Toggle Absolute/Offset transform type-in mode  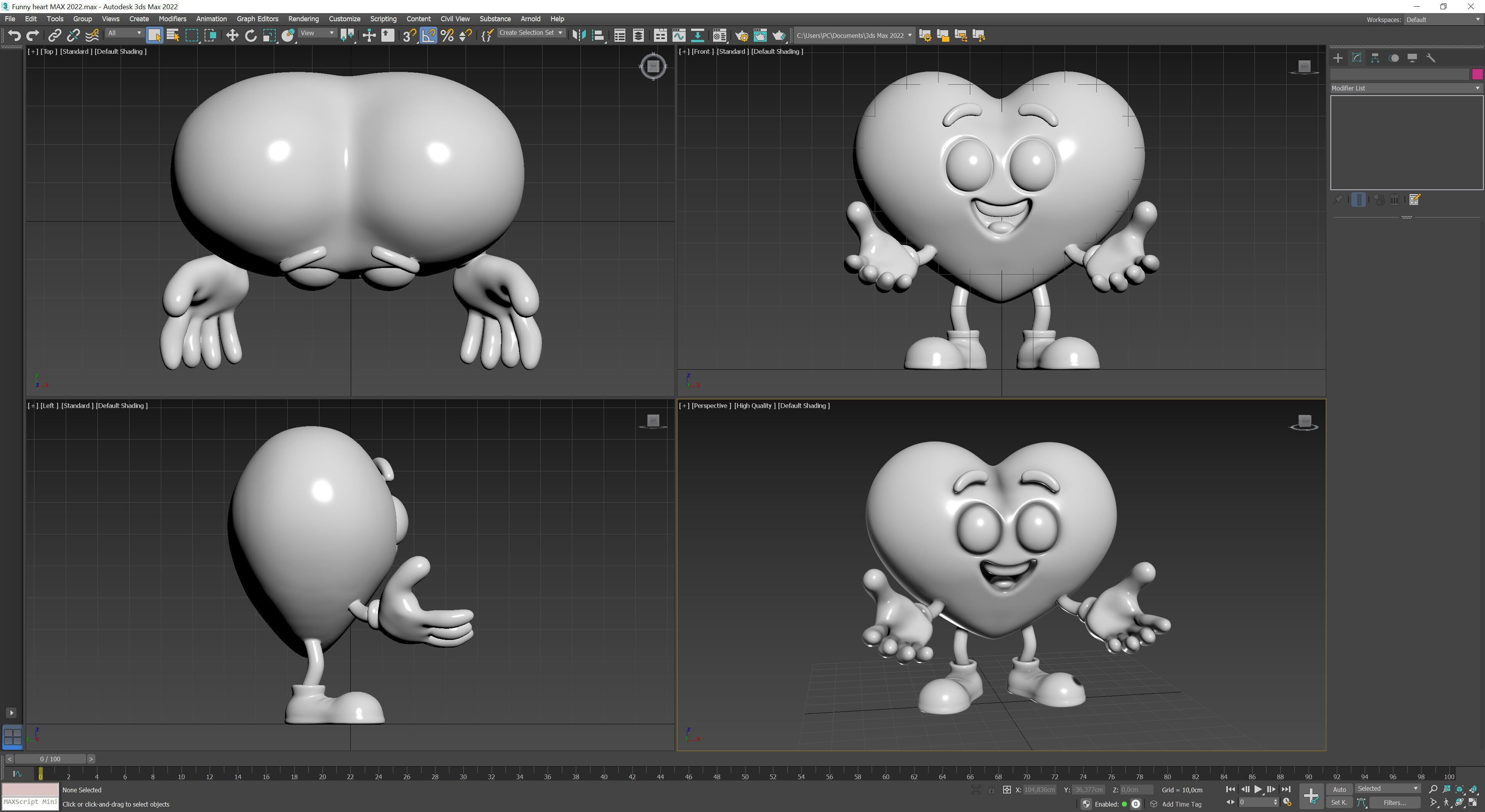1007,790
